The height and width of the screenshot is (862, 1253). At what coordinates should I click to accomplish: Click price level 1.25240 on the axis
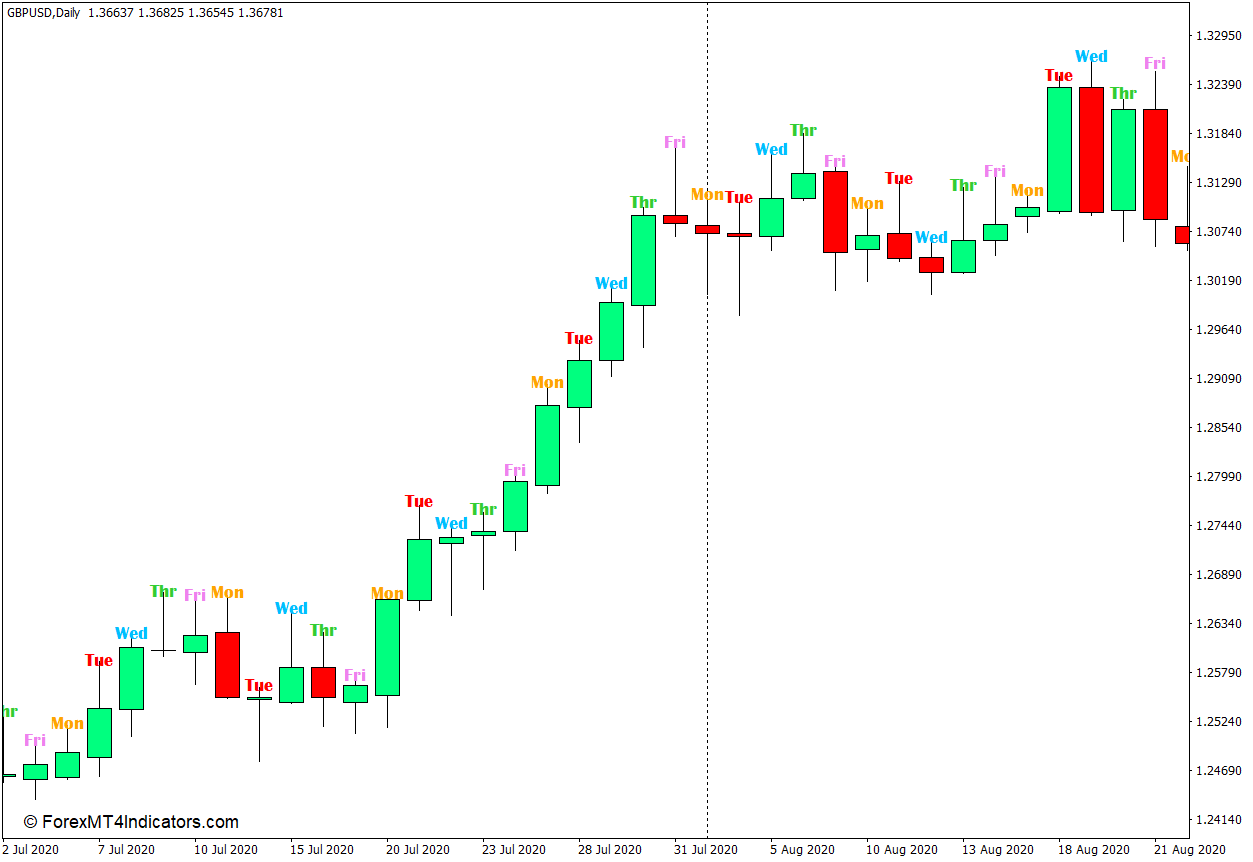pyautogui.click(x=1218, y=722)
